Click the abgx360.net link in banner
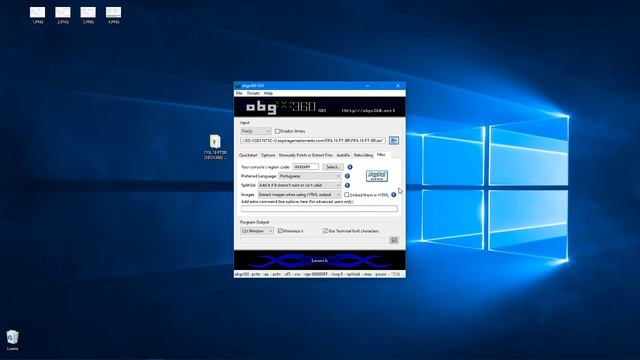 pos(368,110)
